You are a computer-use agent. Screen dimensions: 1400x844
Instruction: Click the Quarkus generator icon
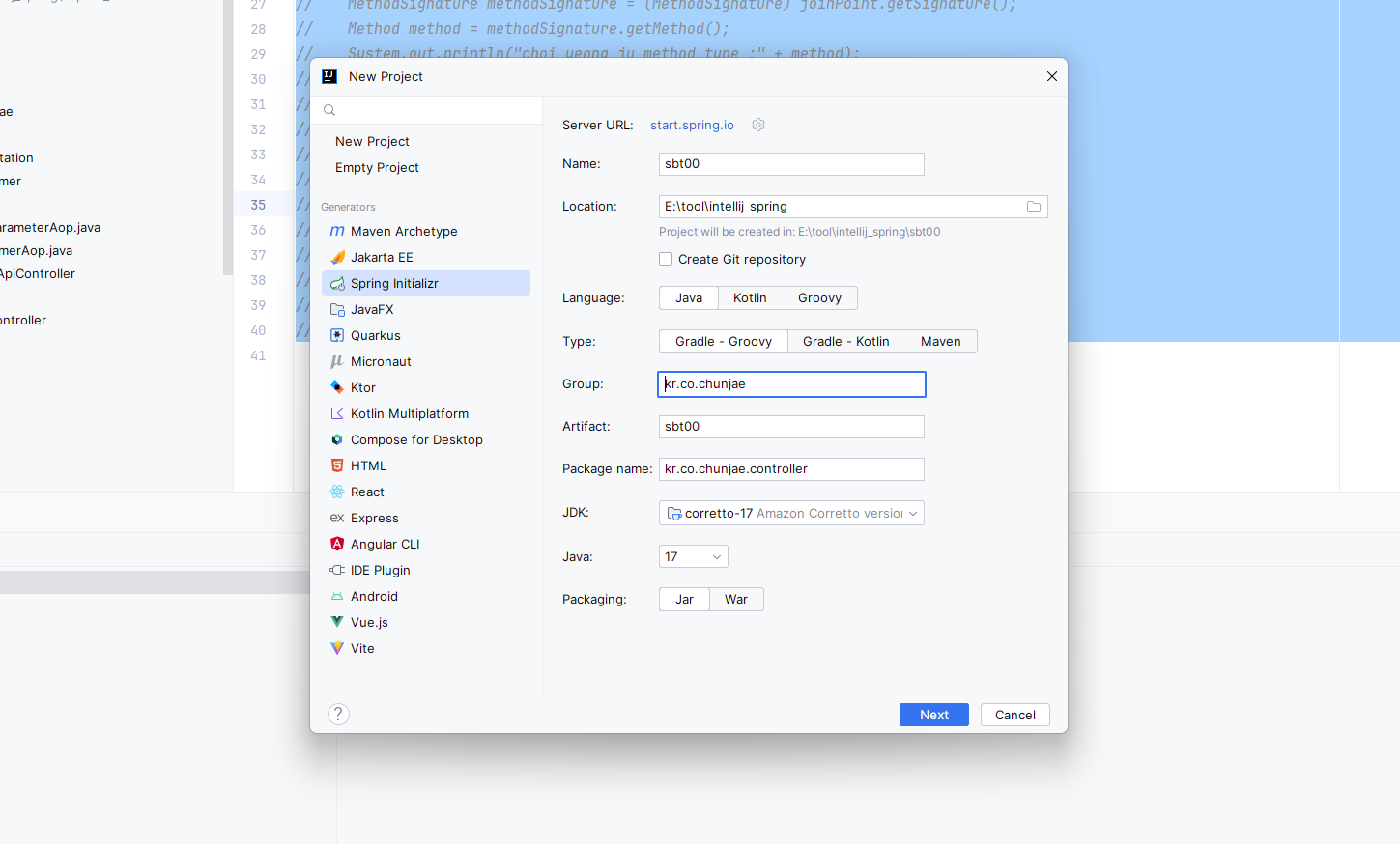tap(337, 335)
